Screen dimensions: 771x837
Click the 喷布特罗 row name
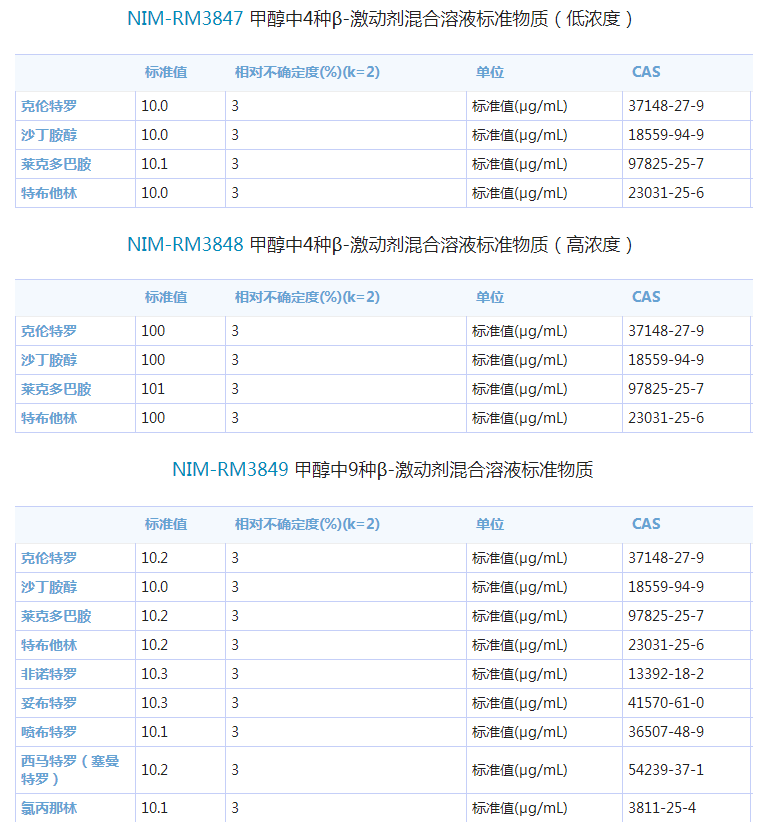coord(49,732)
